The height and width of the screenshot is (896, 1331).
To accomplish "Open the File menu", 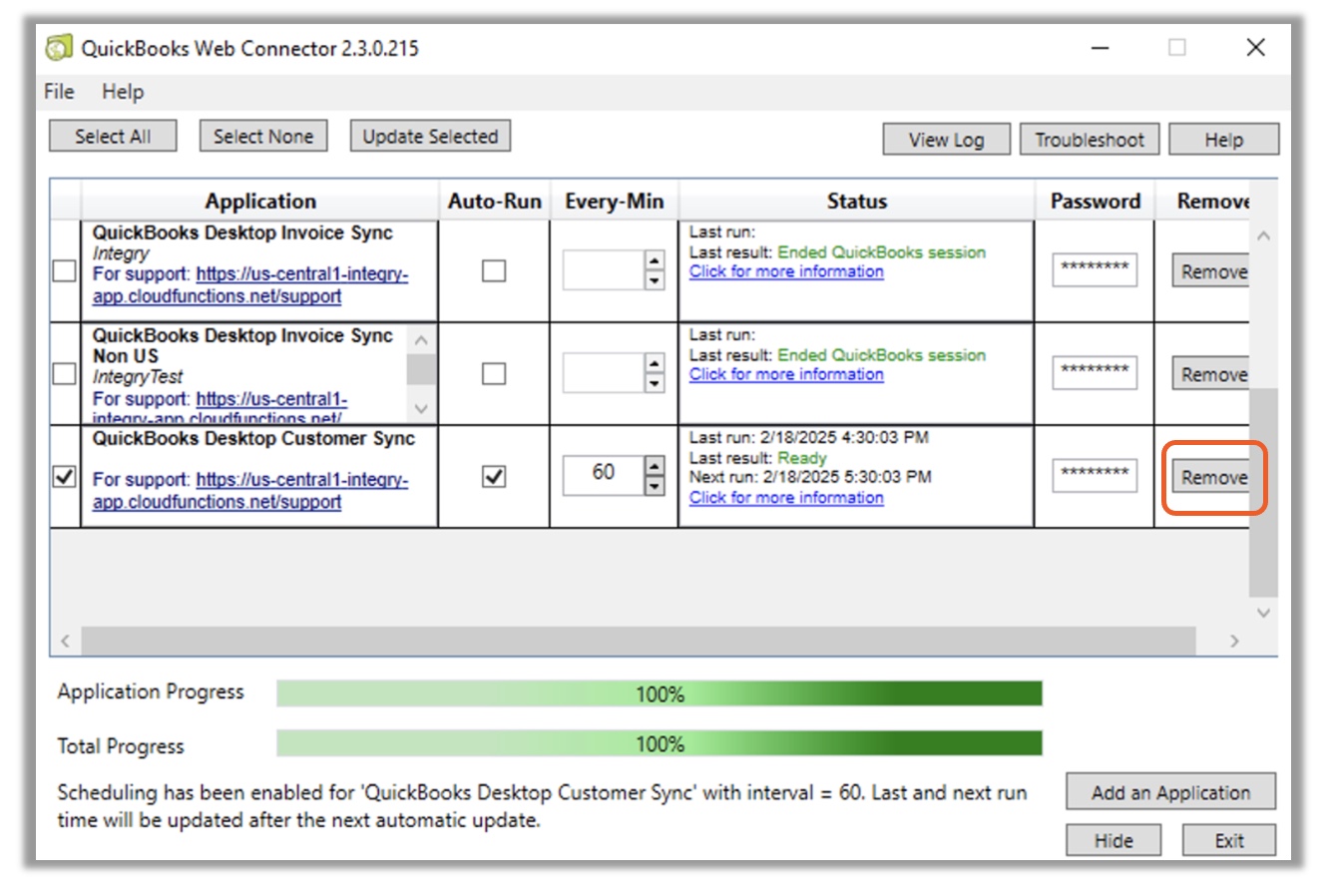I will tap(59, 92).
